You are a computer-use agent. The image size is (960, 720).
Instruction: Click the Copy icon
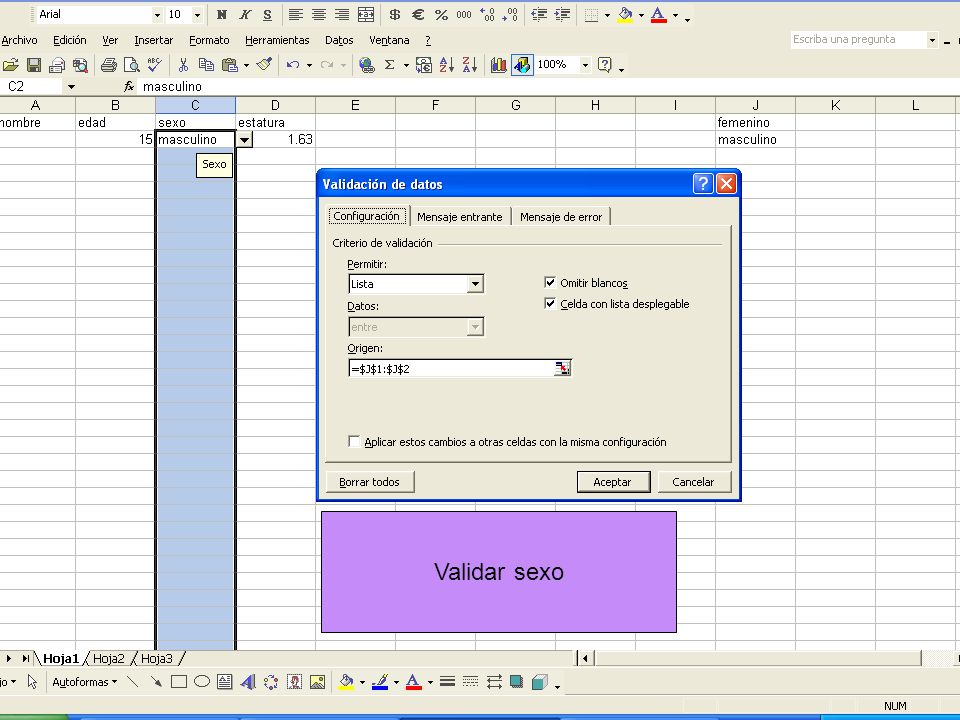(x=206, y=65)
